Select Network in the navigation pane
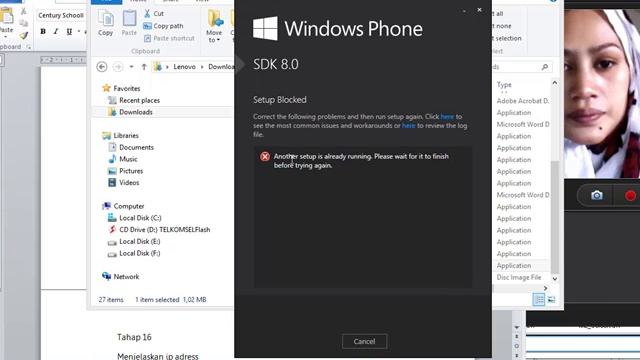 (x=121, y=277)
